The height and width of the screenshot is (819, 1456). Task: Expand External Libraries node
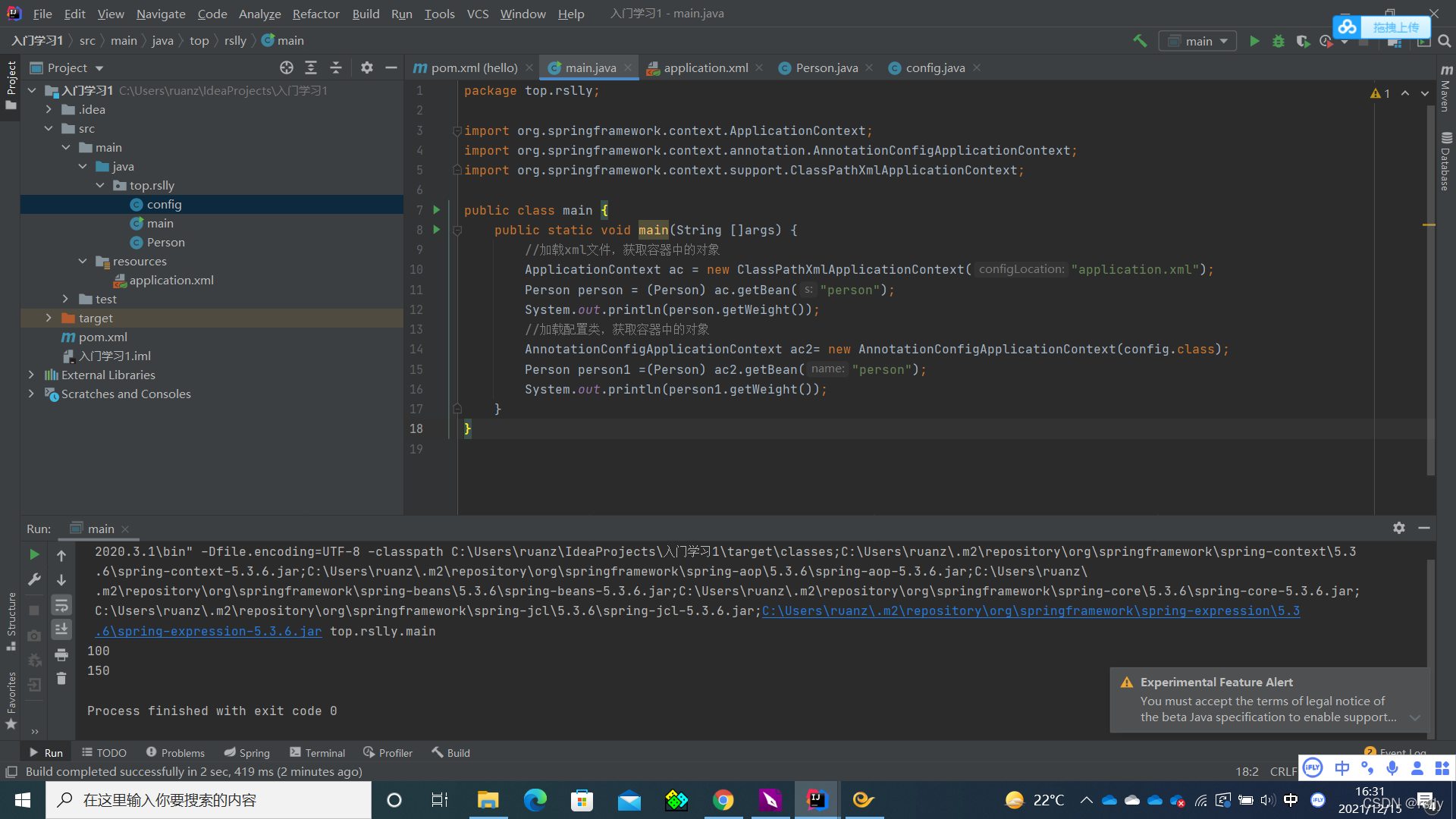tap(31, 375)
